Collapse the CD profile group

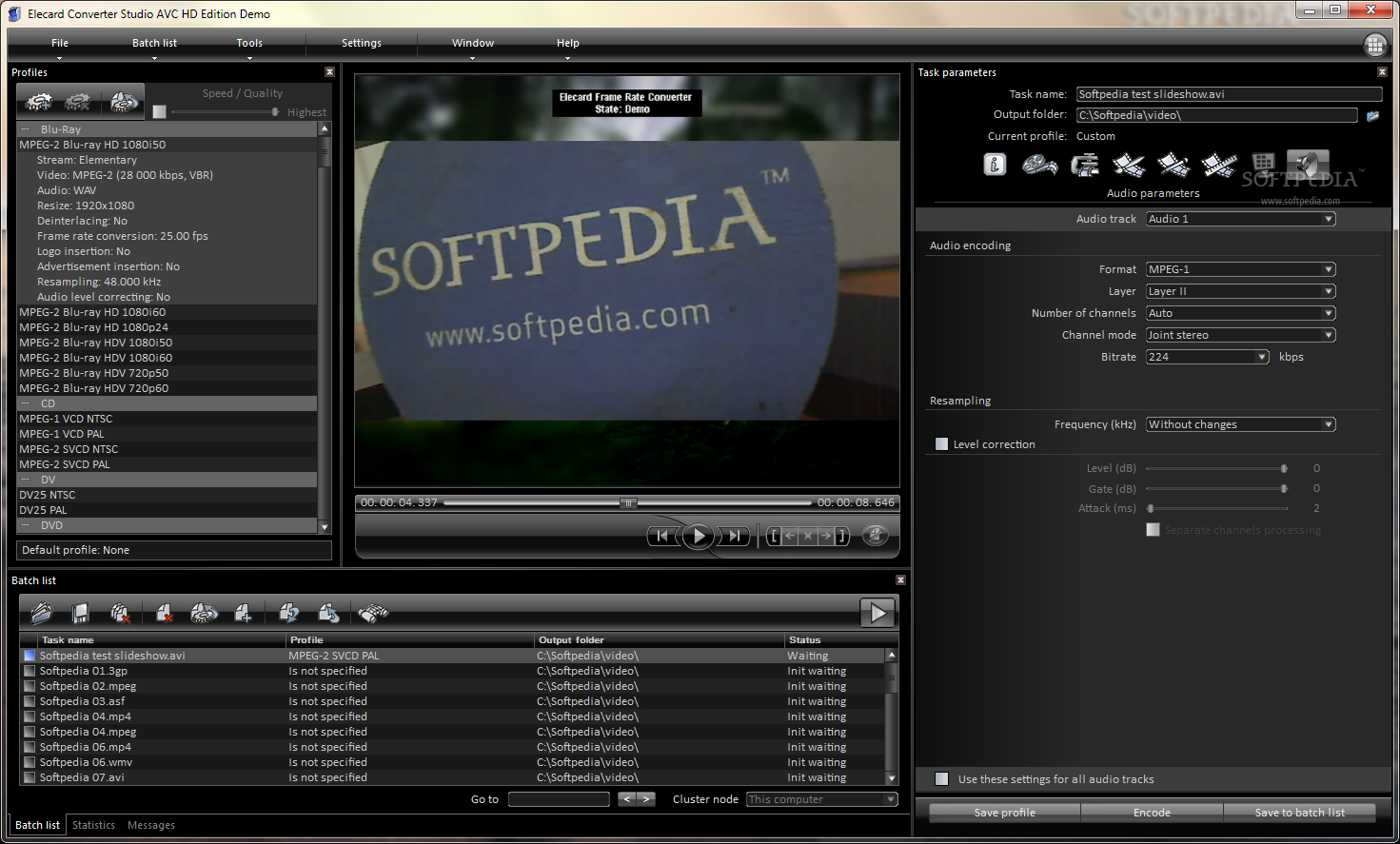point(26,403)
